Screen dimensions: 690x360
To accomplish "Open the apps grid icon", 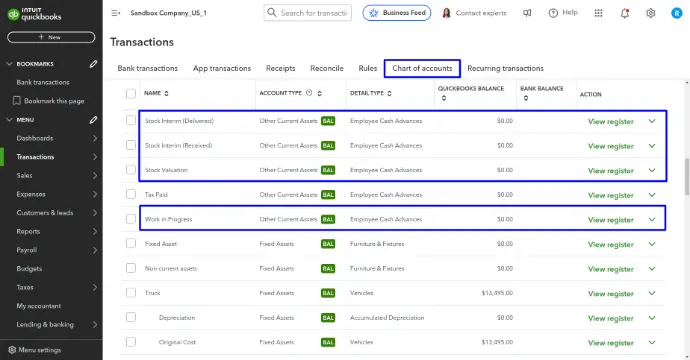I will 598,13.
